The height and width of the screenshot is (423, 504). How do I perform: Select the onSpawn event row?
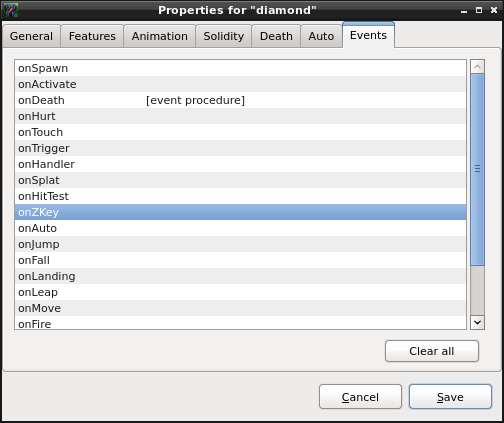pos(240,68)
